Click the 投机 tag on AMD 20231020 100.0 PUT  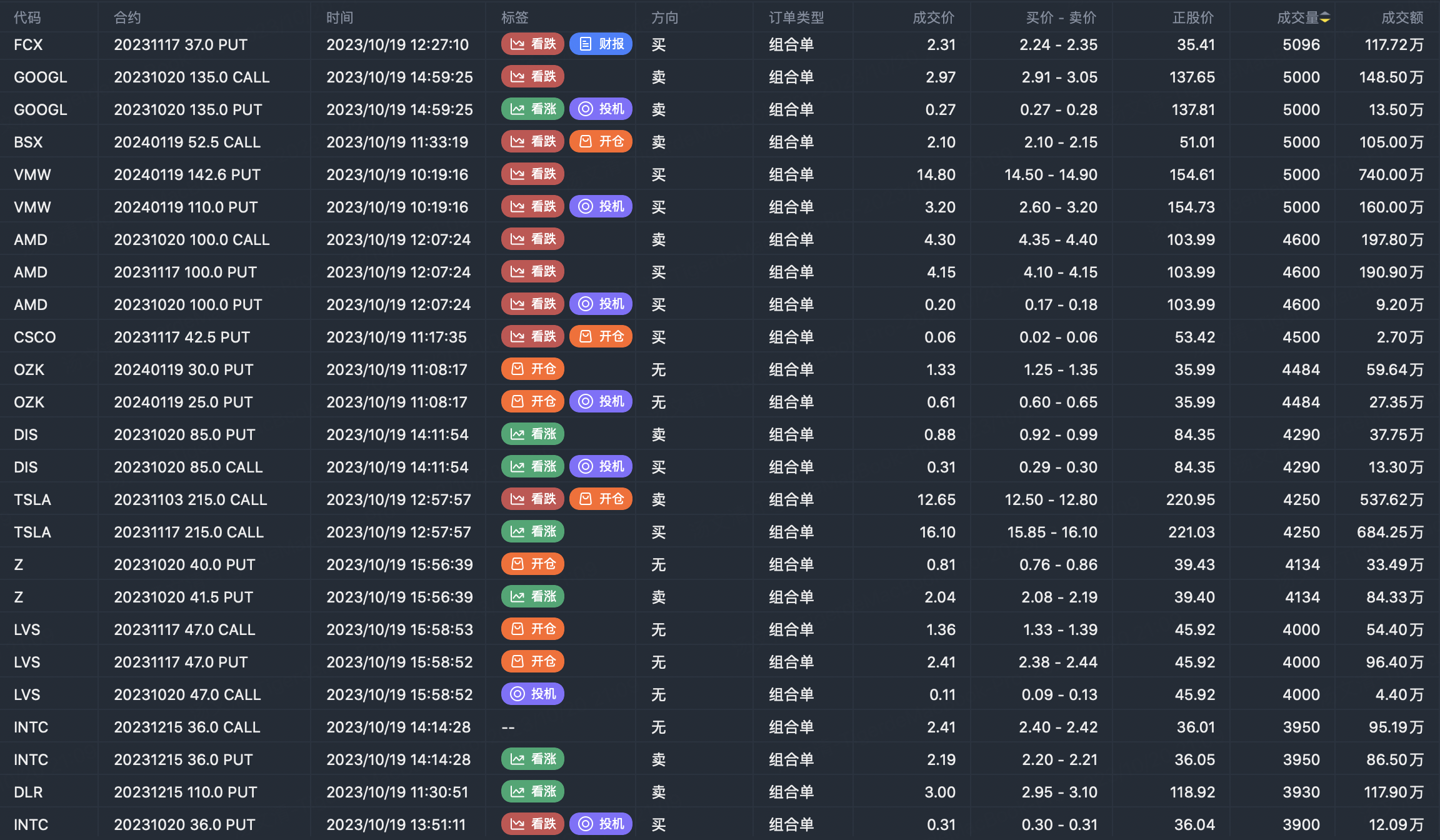[x=601, y=304]
